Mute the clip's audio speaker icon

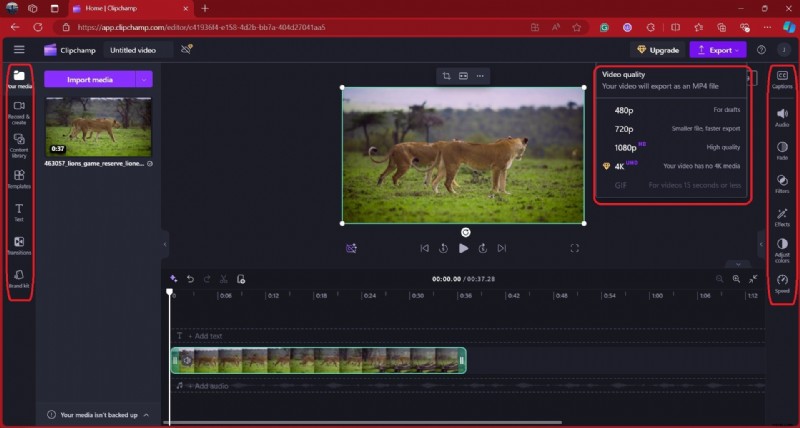click(187, 361)
